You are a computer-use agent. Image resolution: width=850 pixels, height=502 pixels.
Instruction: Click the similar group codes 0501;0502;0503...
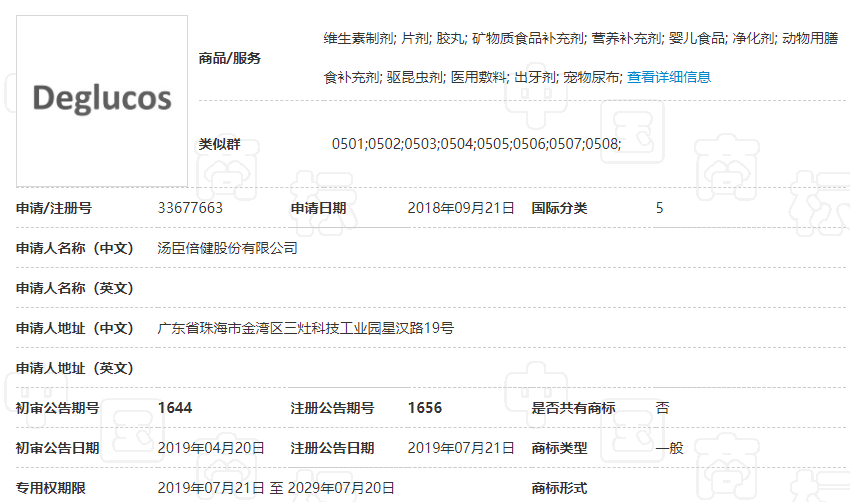[476, 144]
